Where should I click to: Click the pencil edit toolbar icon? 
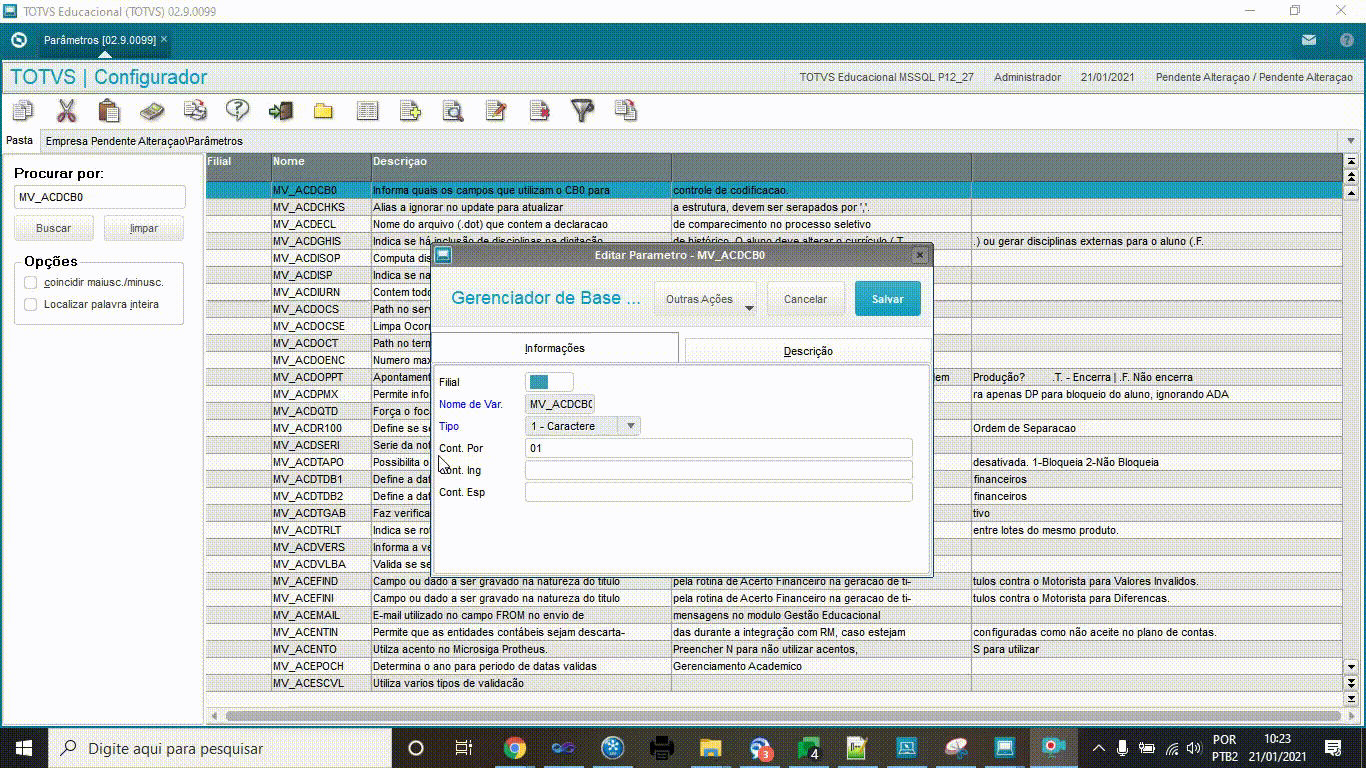[496, 110]
